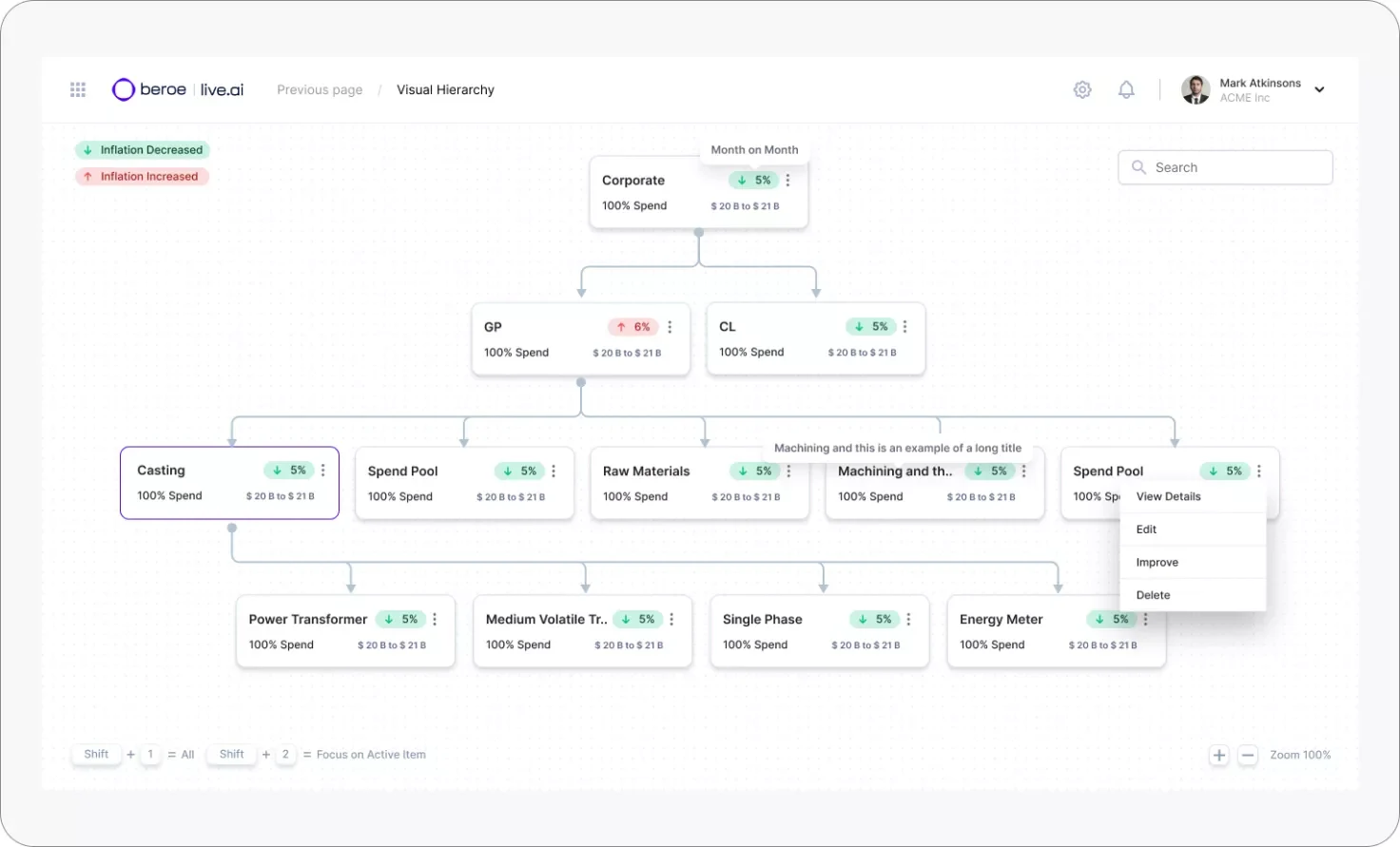
Task: Open kebab menu on Casting card
Action: pos(323,471)
